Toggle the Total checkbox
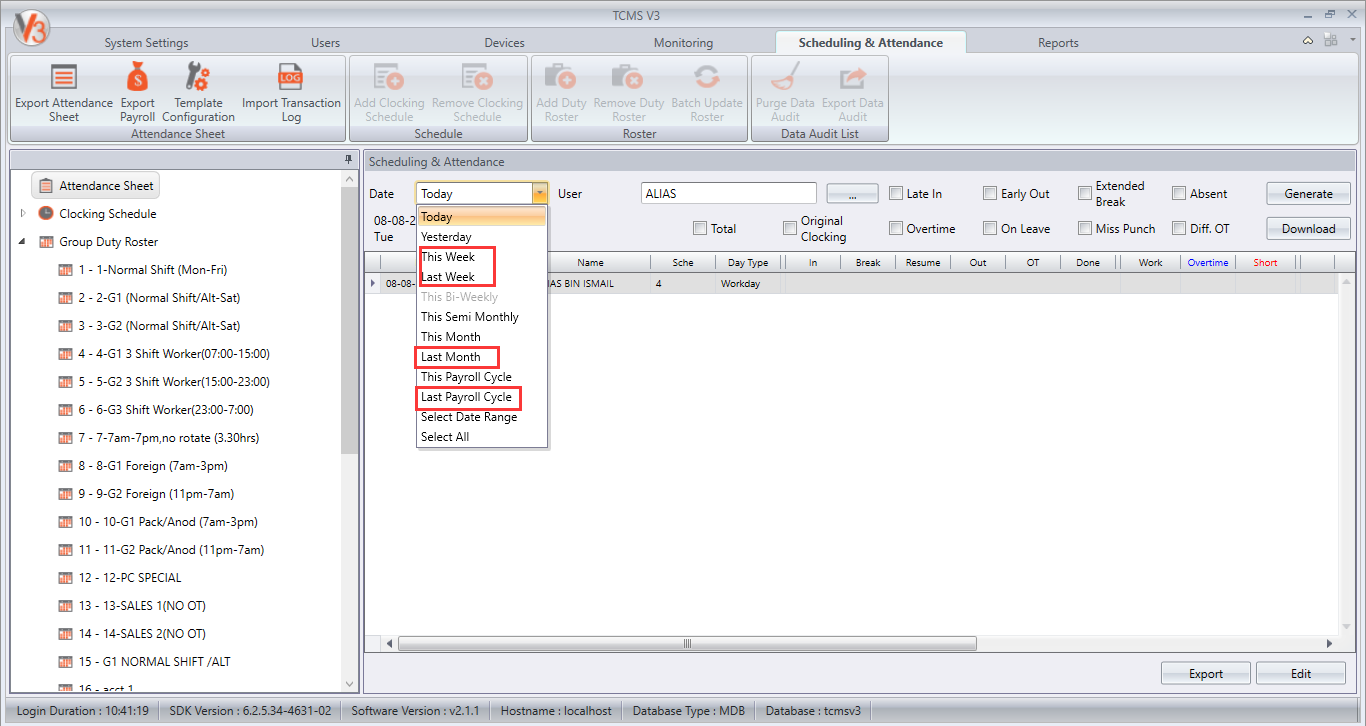 point(700,229)
